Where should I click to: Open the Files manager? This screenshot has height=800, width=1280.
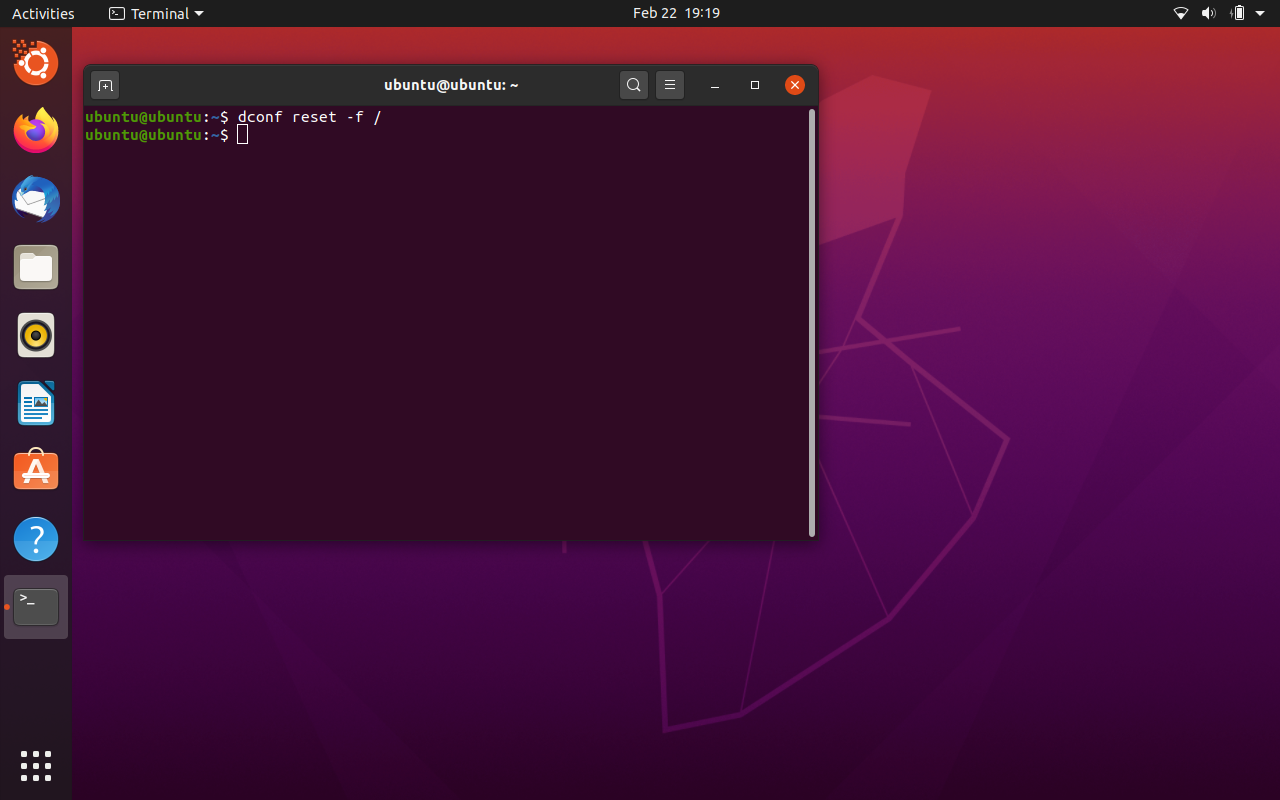click(x=36, y=267)
